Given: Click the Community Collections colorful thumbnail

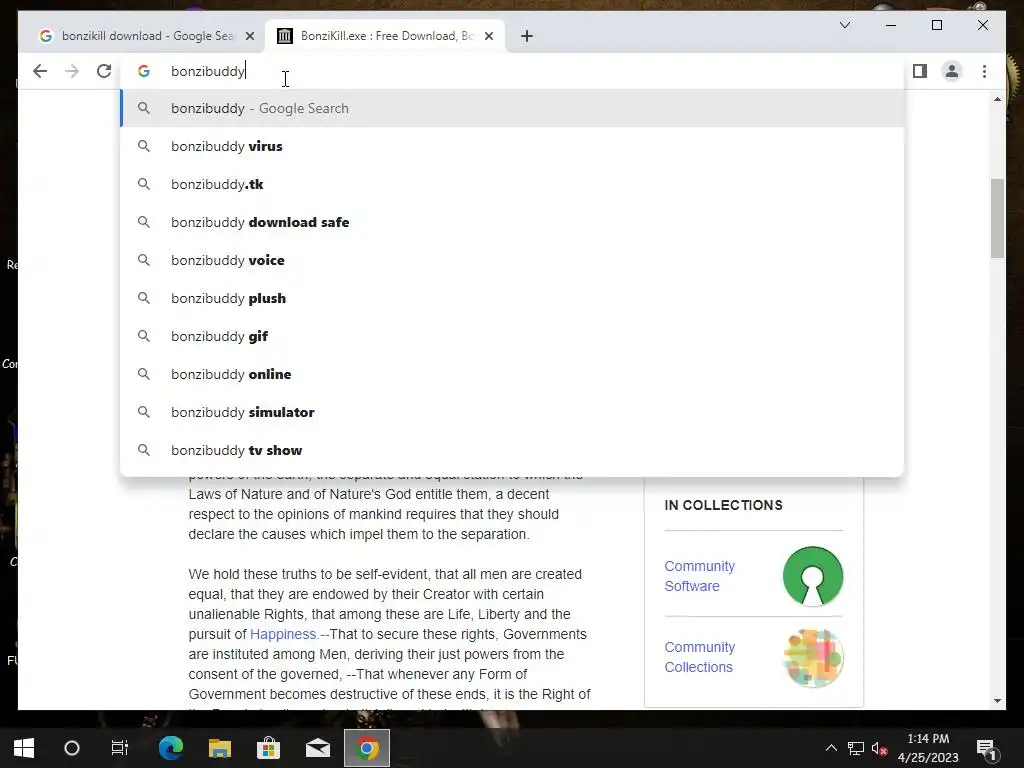Looking at the screenshot, I should pyautogui.click(x=813, y=658).
